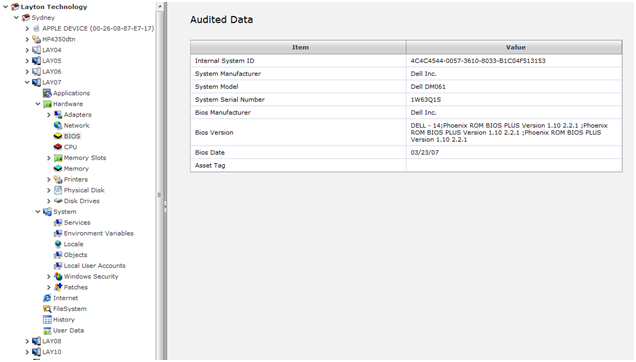Click the Asset Tag row label
This screenshot has width=636, height=362.
(210, 166)
